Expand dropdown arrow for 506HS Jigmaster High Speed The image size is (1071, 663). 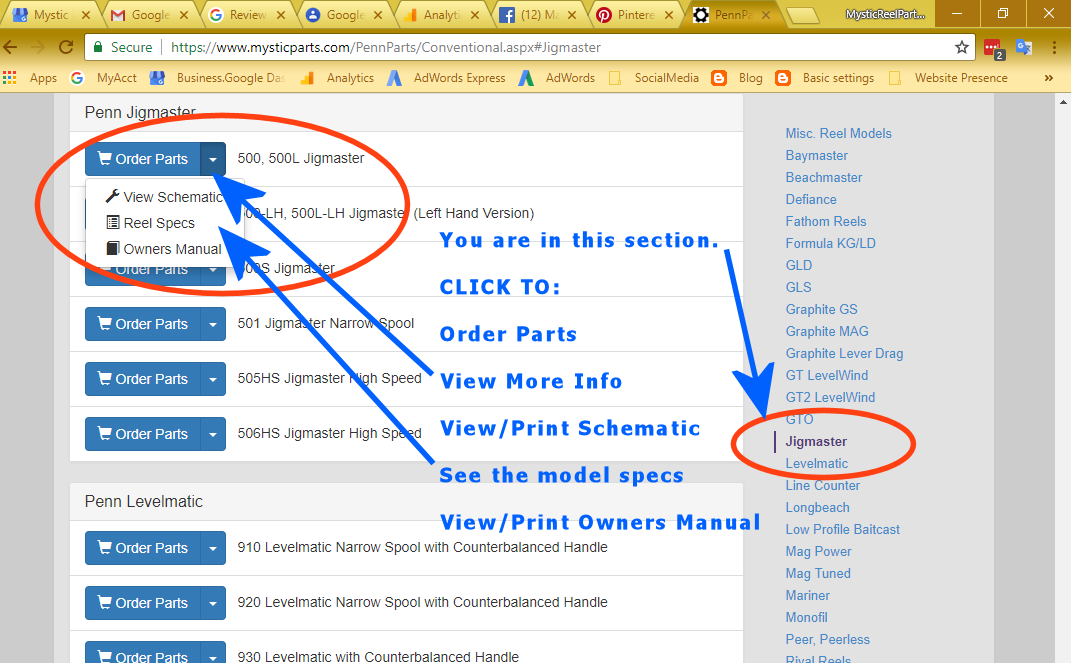pyautogui.click(x=213, y=434)
